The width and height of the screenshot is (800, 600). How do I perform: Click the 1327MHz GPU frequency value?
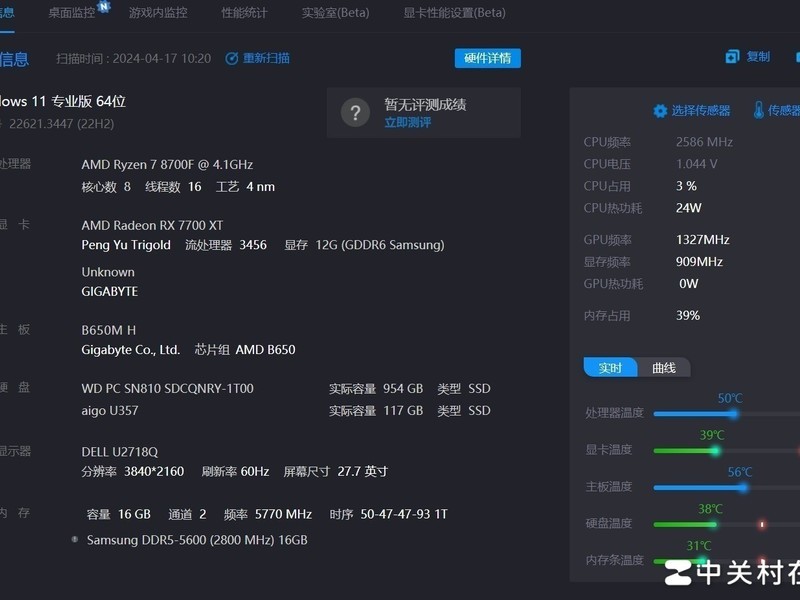[703, 240]
